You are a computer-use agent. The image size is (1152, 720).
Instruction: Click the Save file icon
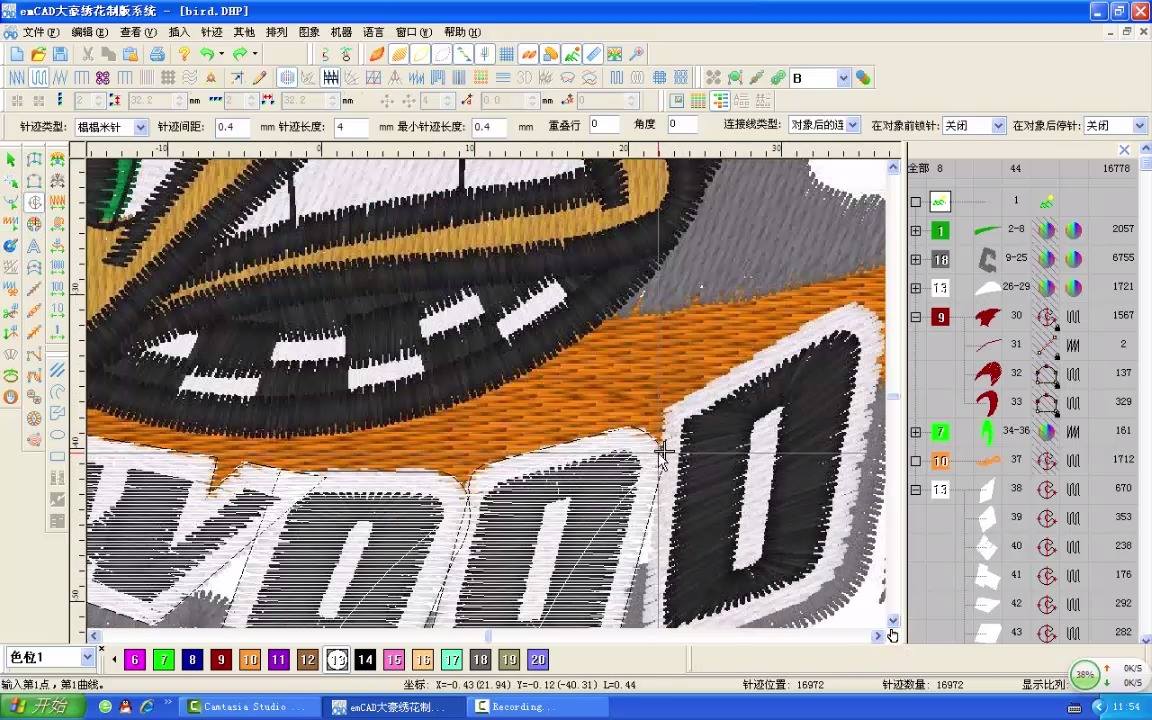point(60,54)
